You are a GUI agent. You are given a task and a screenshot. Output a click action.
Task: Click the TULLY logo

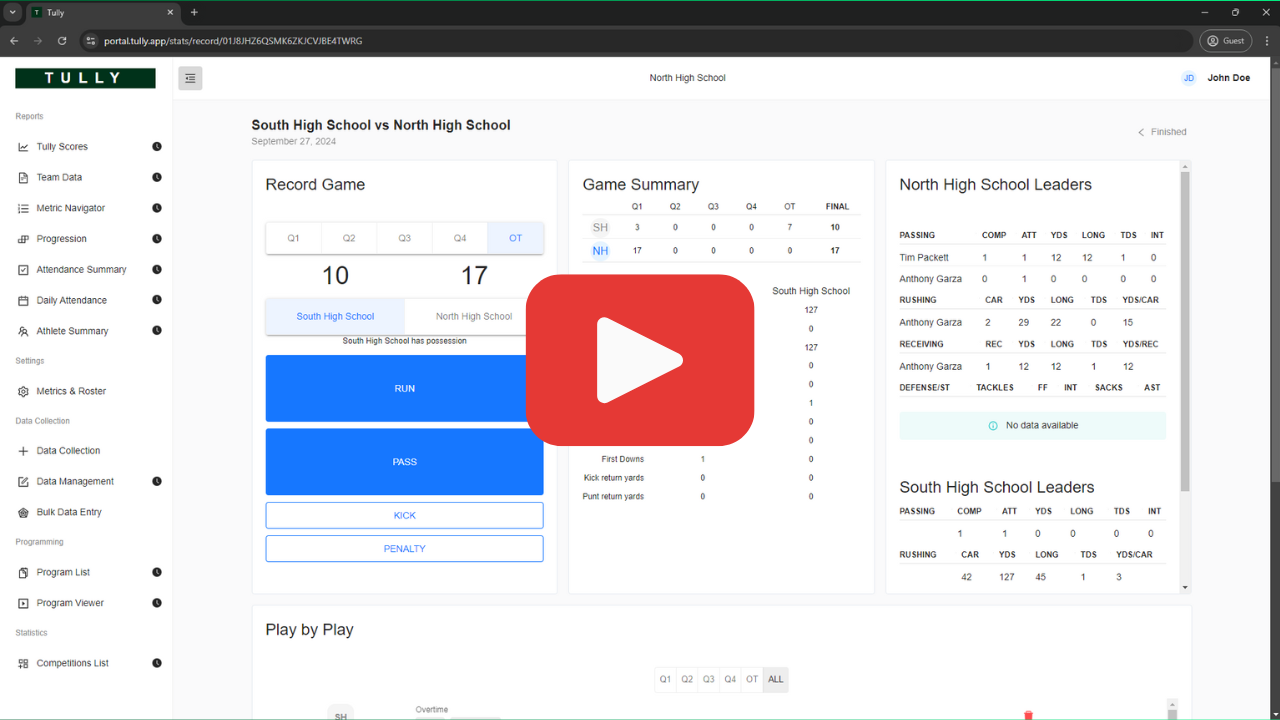pyautogui.click(x=85, y=78)
